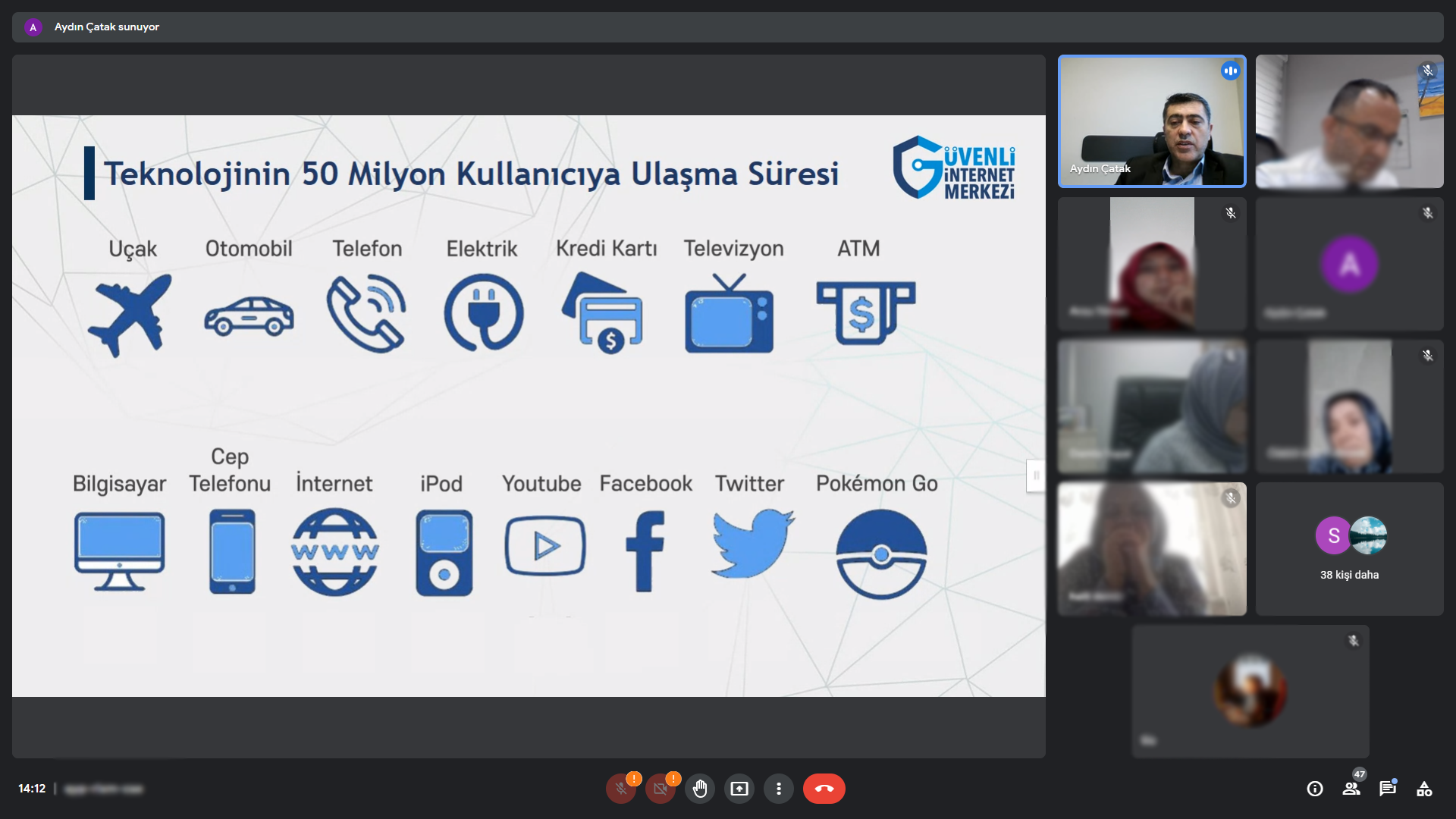Open the activities panel icon

click(1424, 789)
